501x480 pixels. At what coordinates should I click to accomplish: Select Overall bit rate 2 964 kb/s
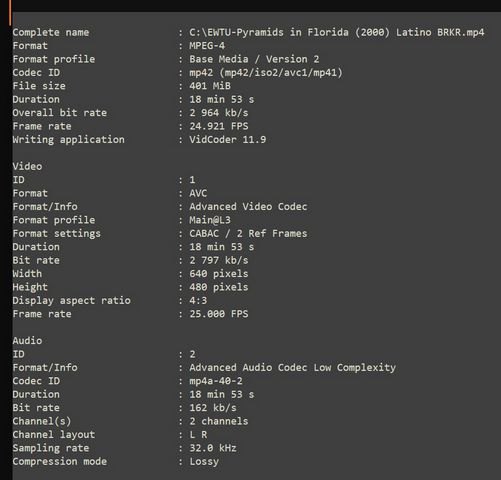219,113
